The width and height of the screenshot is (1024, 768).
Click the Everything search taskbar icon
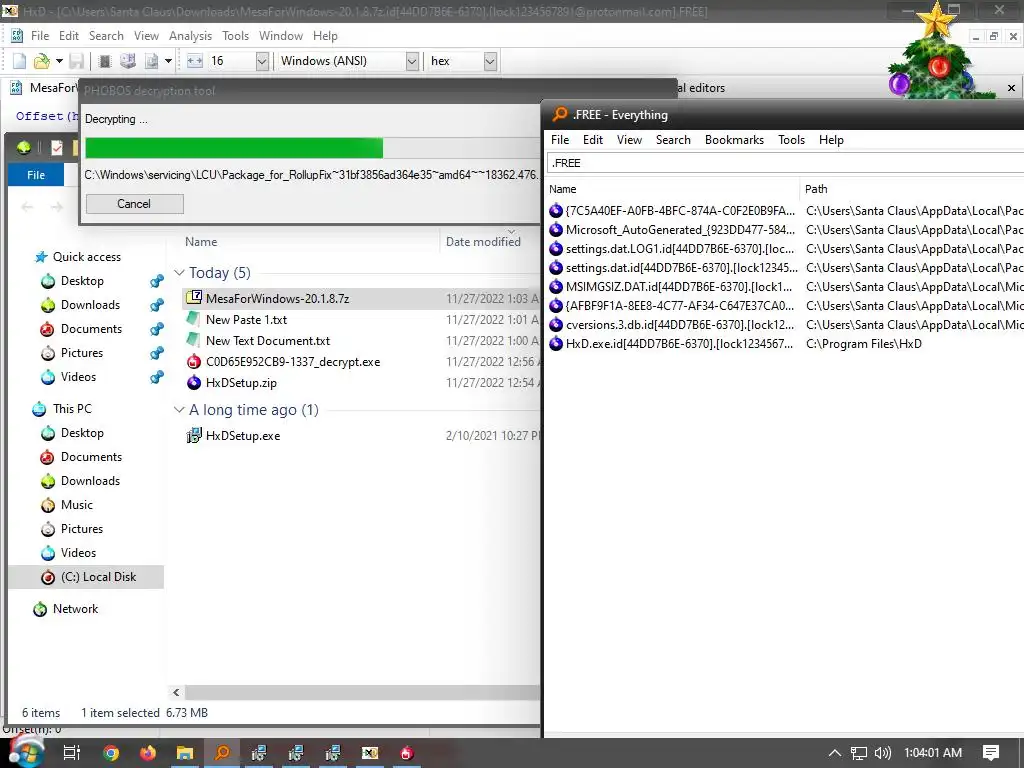point(222,753)
